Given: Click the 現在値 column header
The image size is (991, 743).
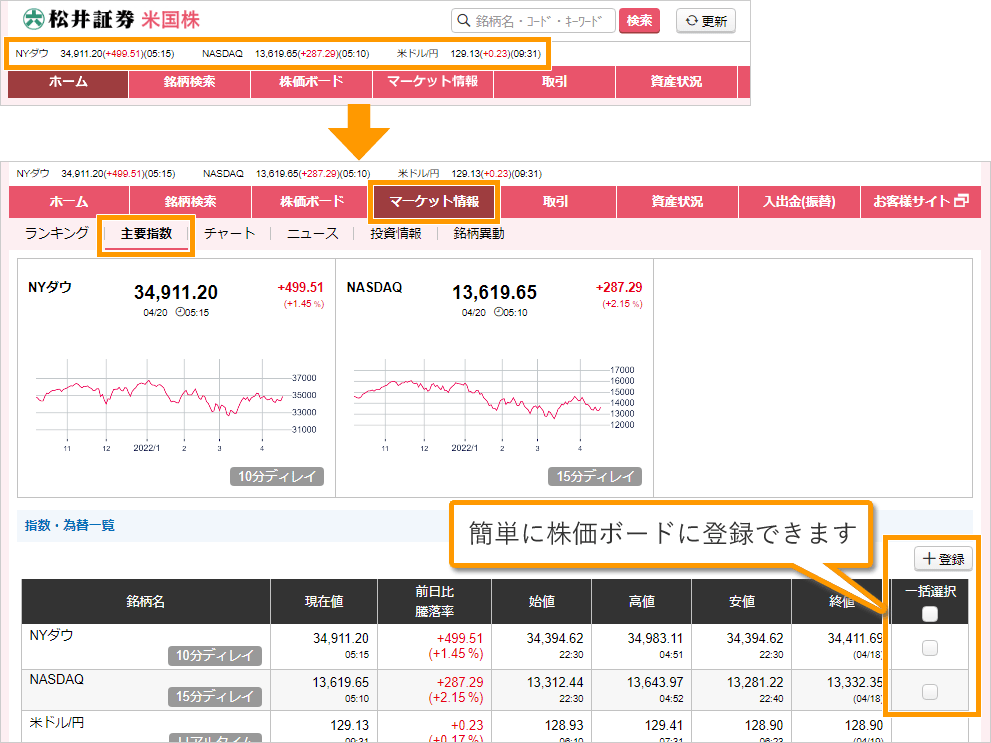Looking at the screenshot, I should pos(324,601).
